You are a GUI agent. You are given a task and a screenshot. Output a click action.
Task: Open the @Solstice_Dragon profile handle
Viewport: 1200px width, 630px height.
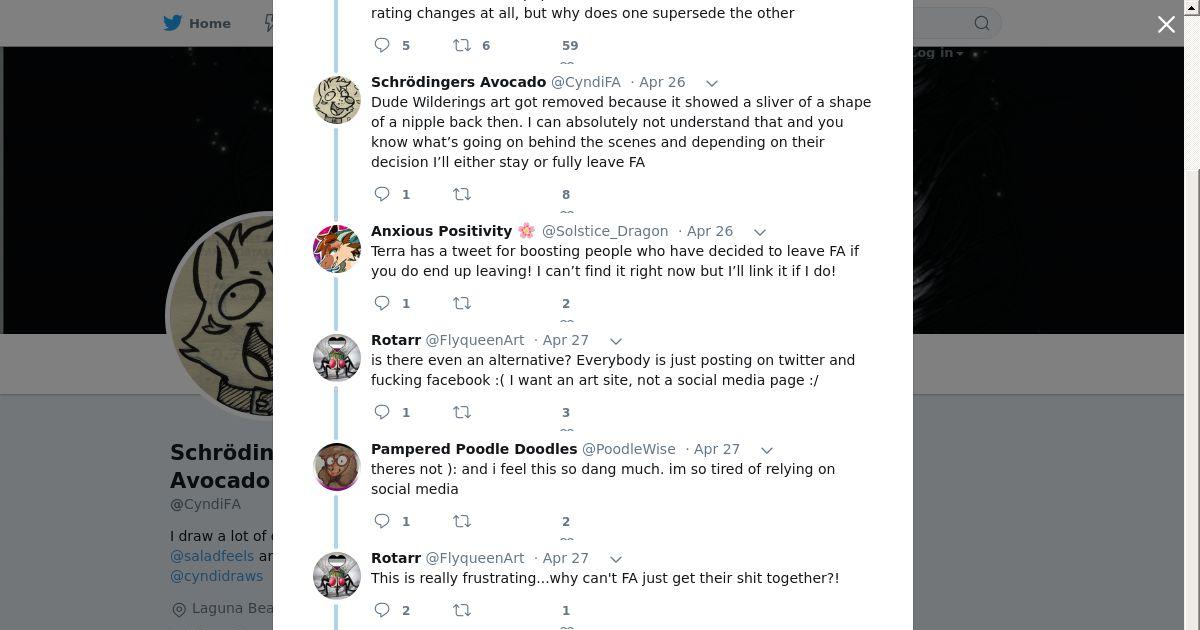click(605, 231)
